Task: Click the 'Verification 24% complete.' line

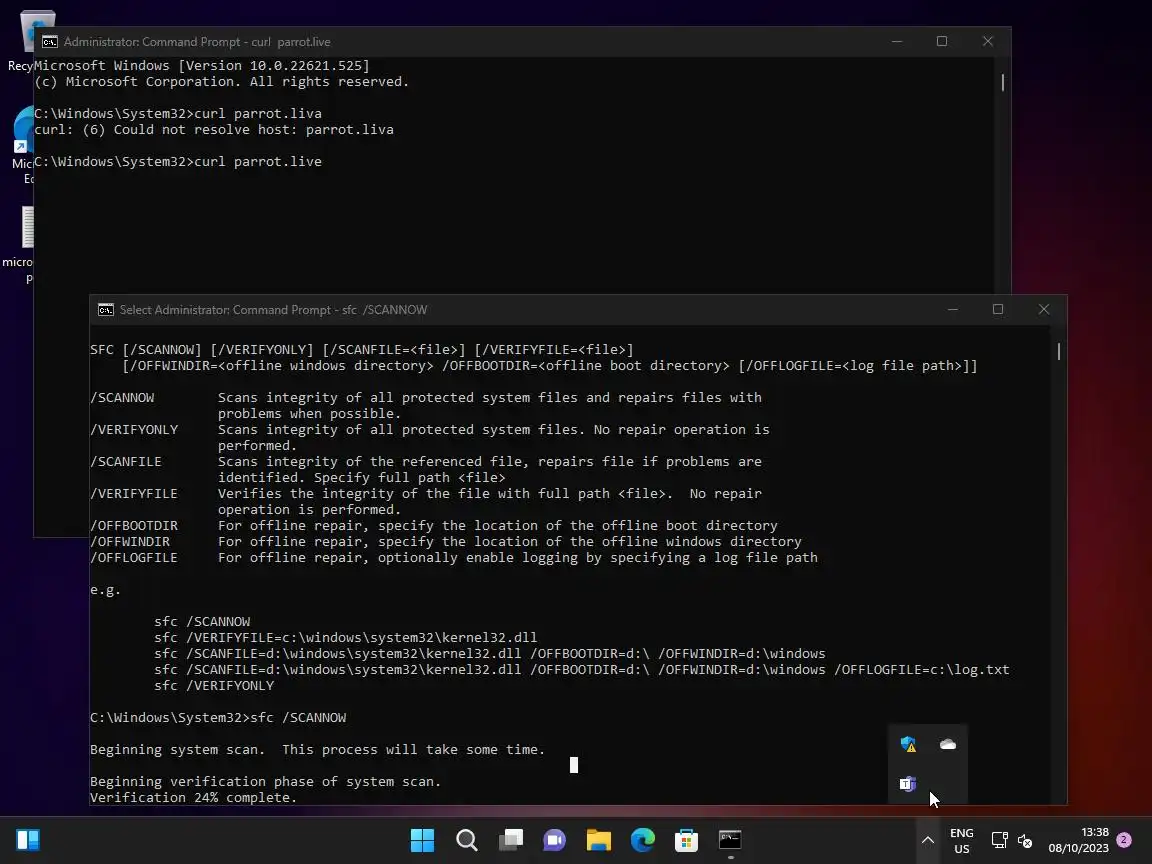Action: [193, 798]
